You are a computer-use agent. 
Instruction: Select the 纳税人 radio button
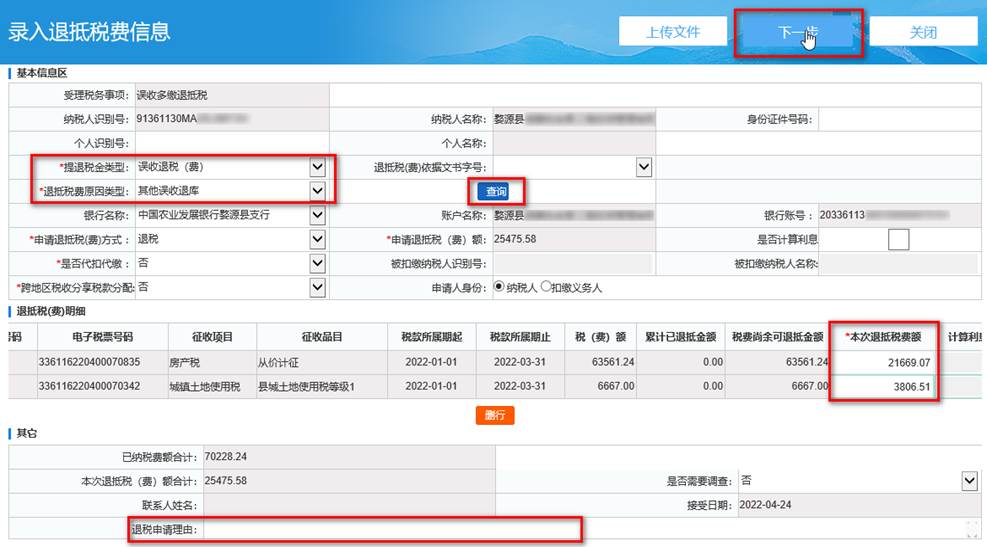(500, 287)
